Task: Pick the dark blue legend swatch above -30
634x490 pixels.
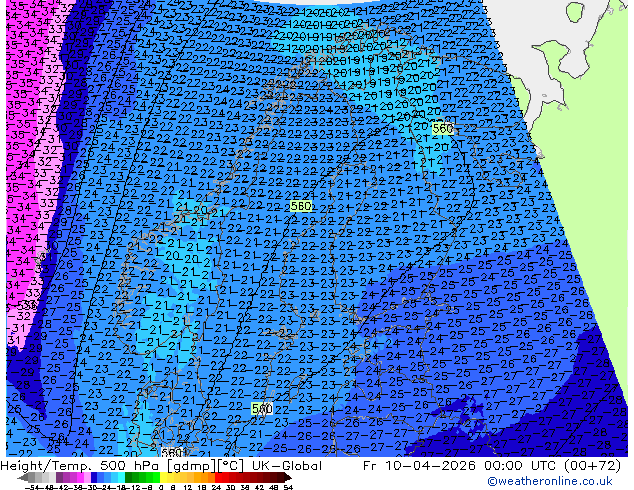Action: (94, 477)
